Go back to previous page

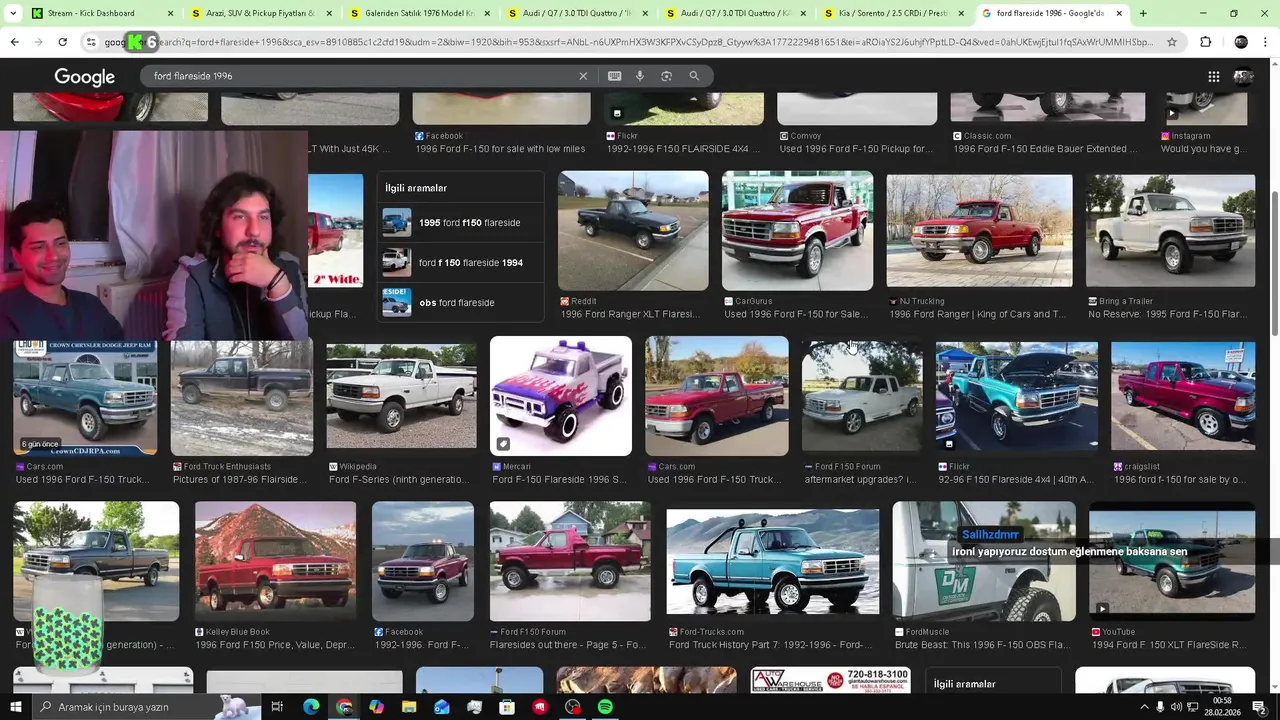click(15, 42)
